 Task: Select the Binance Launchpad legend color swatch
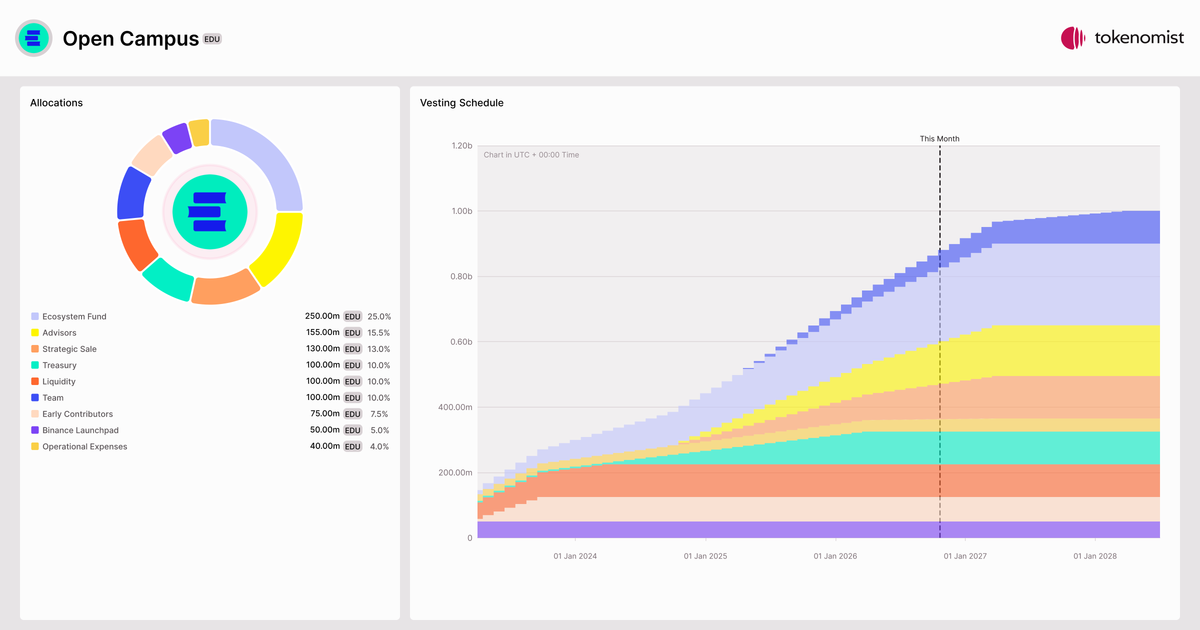tap(35, 430)
